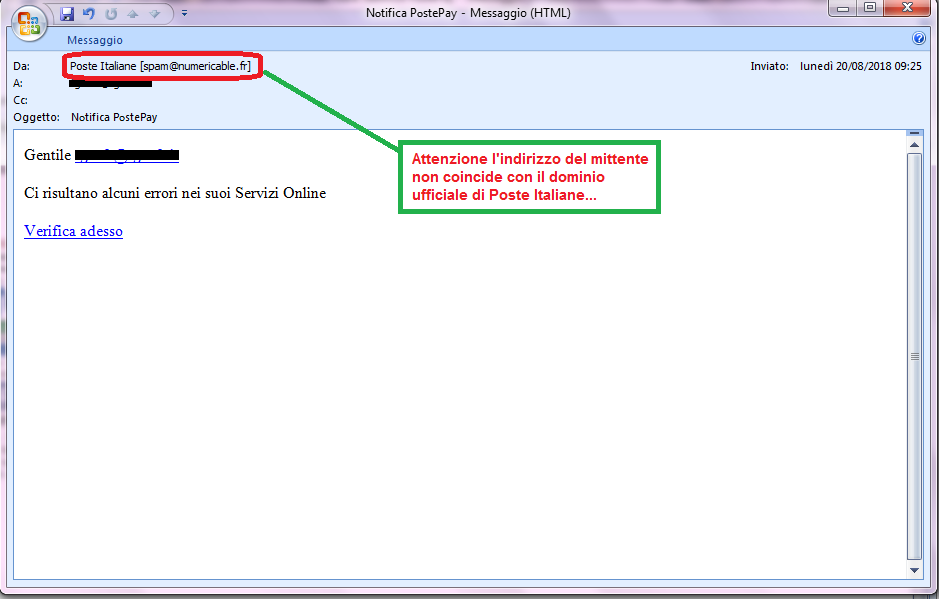
Task: Open the round Office button menu
Action: [29, 24]
